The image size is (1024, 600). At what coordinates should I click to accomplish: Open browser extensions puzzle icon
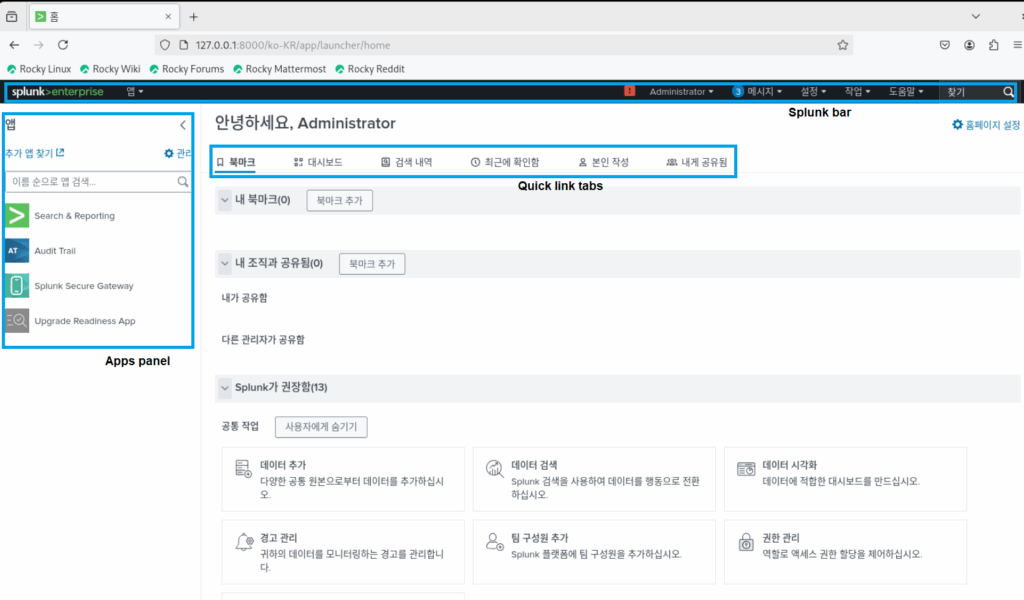point(993,45)
